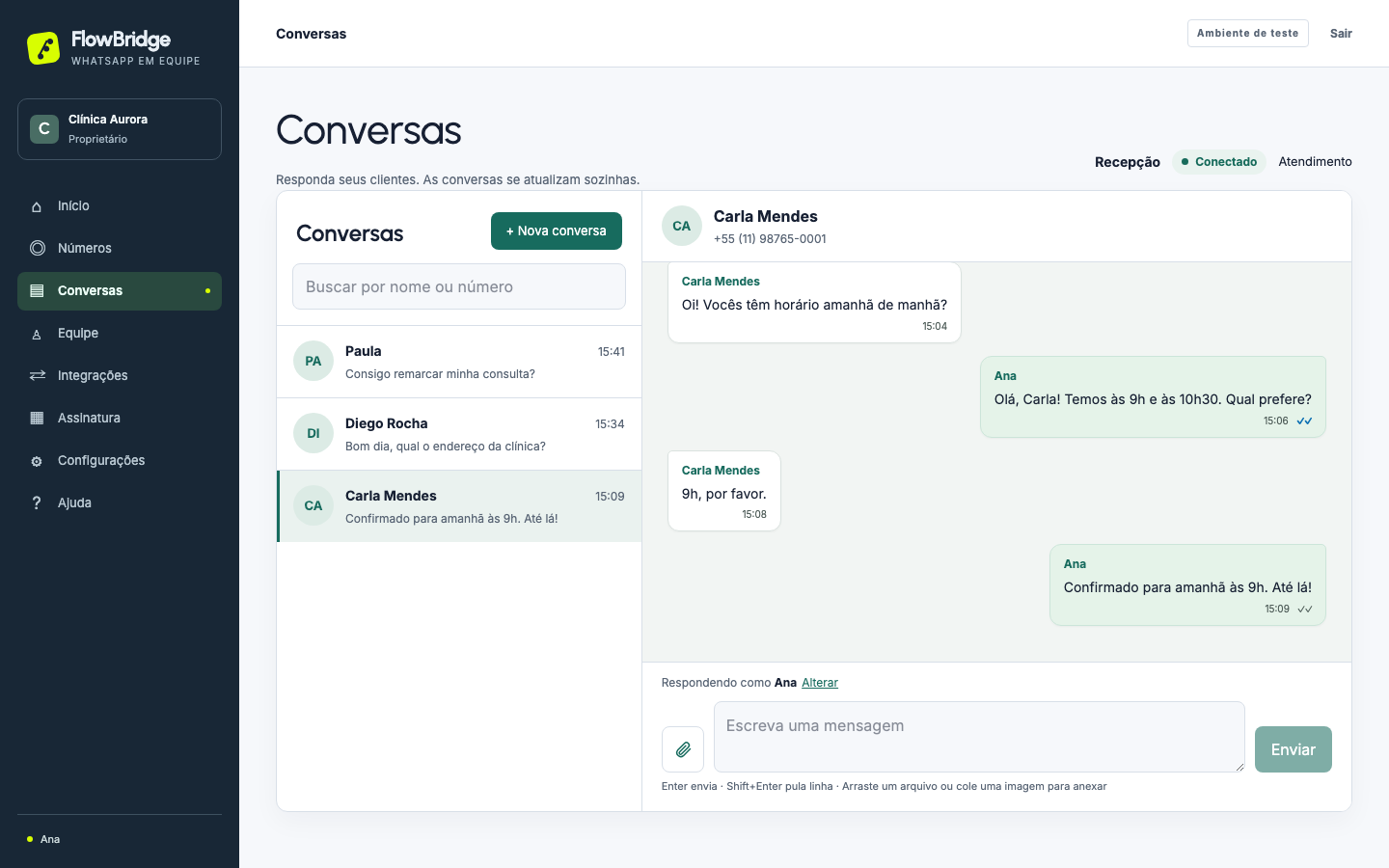Click the CA avatar in conversation list
Viewport: 1389px width, 868px height.
click(313, 505)
